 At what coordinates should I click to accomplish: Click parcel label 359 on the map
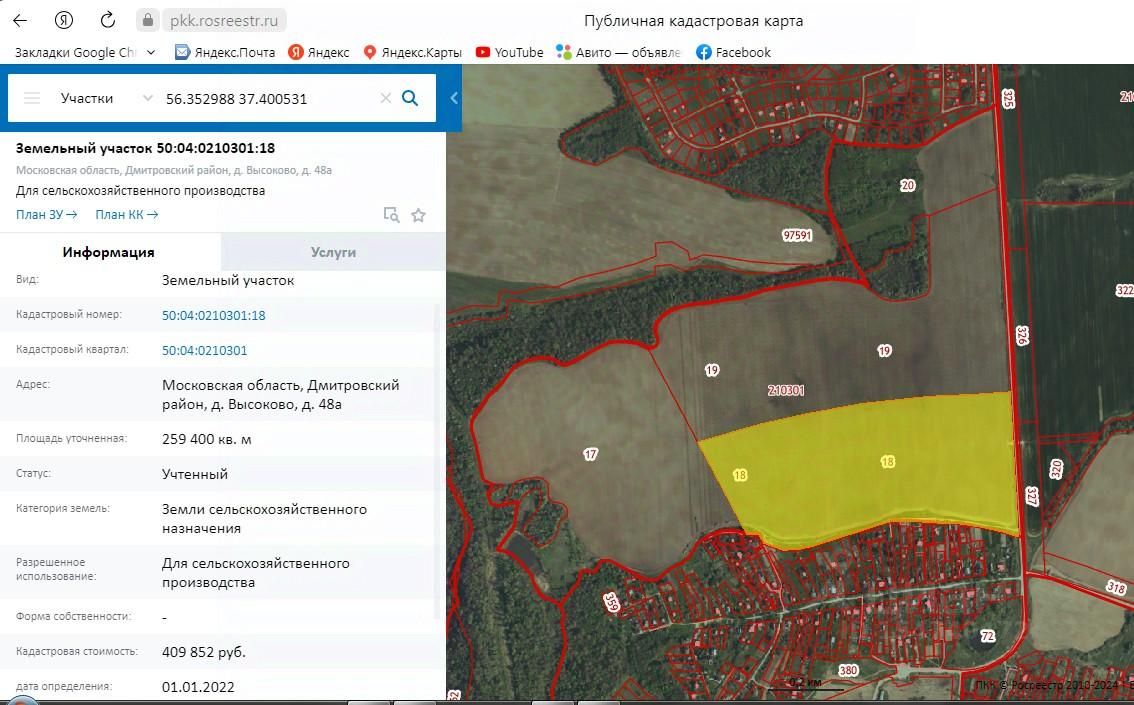[x=612, y=602]
